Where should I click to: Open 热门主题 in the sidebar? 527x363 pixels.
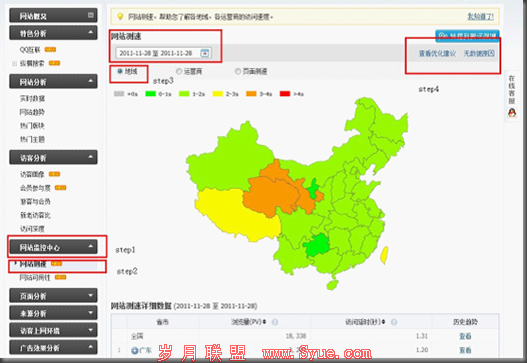(32, 139)
